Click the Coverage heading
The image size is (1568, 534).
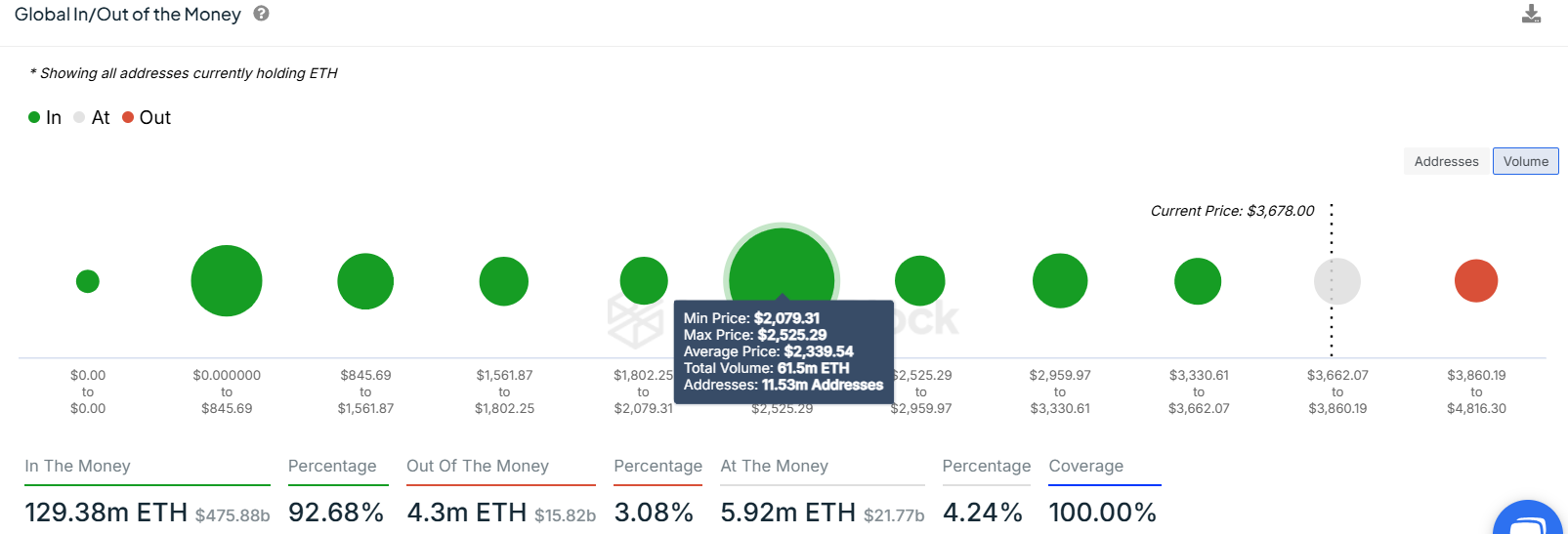click(1085, 467)
